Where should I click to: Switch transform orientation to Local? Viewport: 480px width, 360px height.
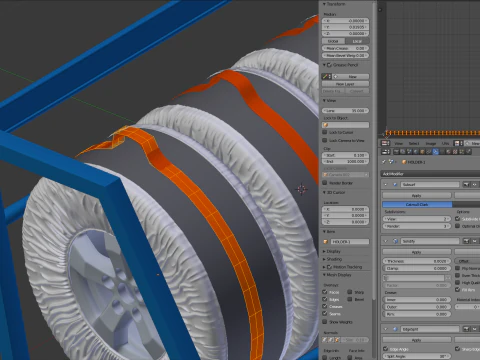coord(357,41)
